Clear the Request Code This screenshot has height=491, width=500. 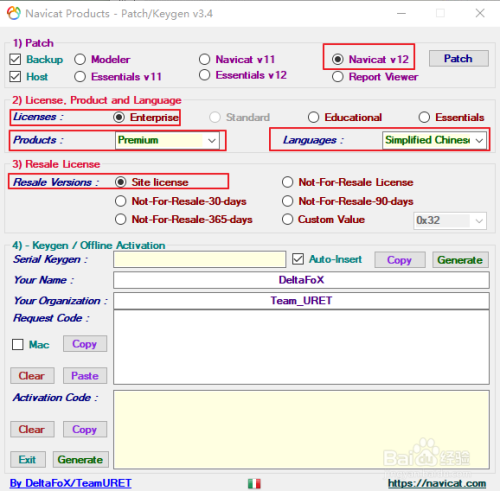pyautogui.click(x=32, y=376)
